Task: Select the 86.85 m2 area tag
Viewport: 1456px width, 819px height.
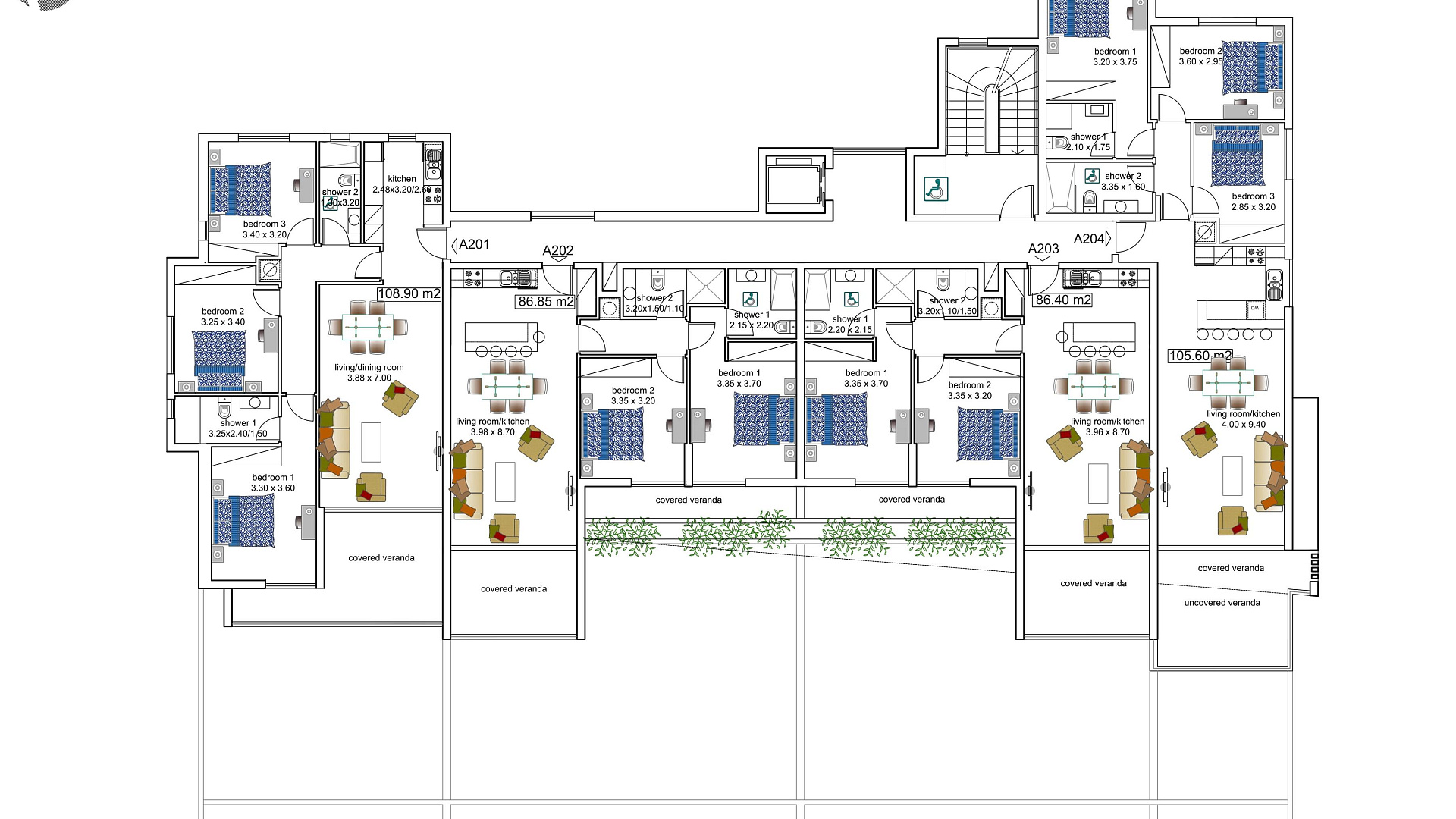Action: 545,301
